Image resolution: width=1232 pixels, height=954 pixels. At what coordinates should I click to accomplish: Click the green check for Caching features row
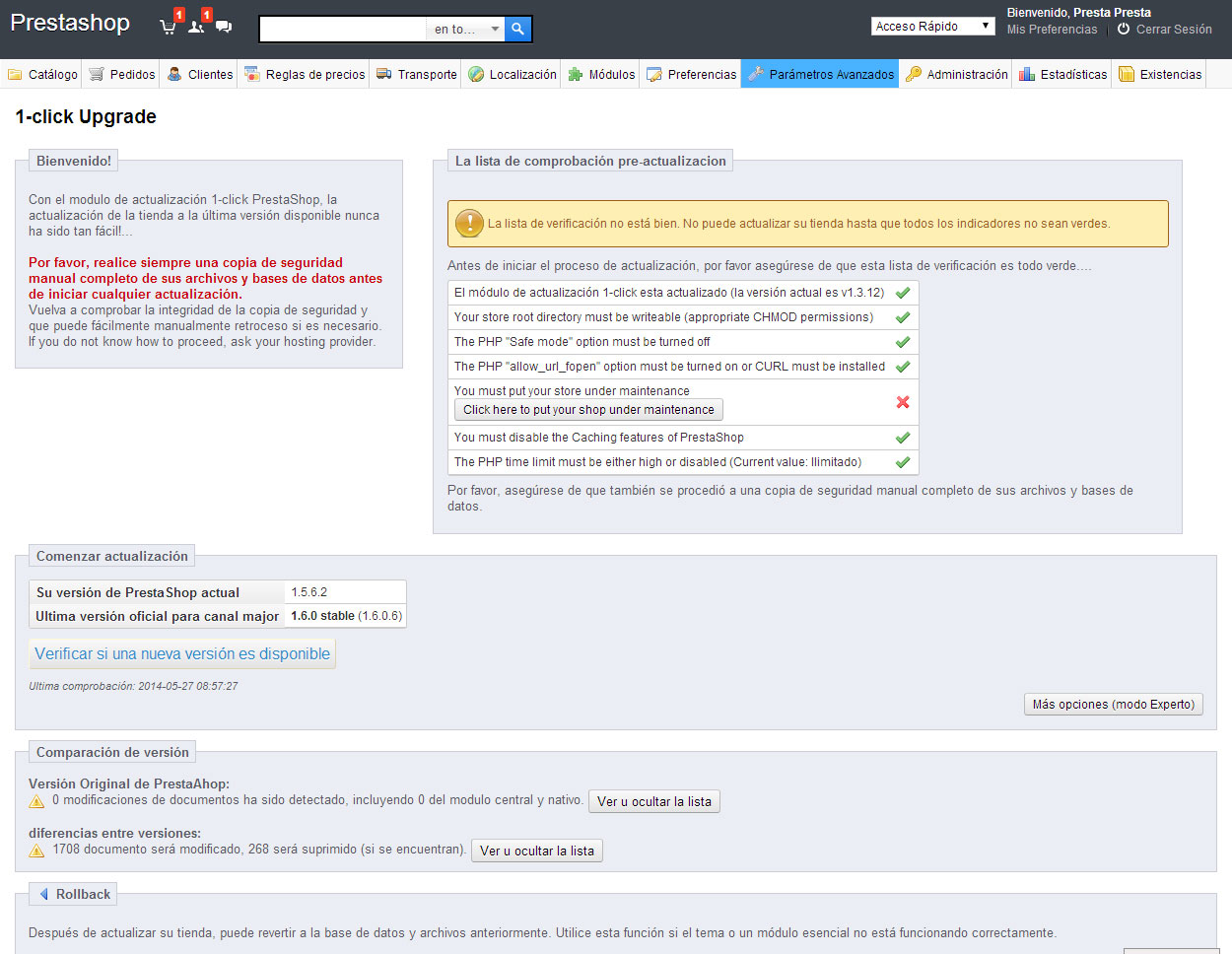(903, 438)
